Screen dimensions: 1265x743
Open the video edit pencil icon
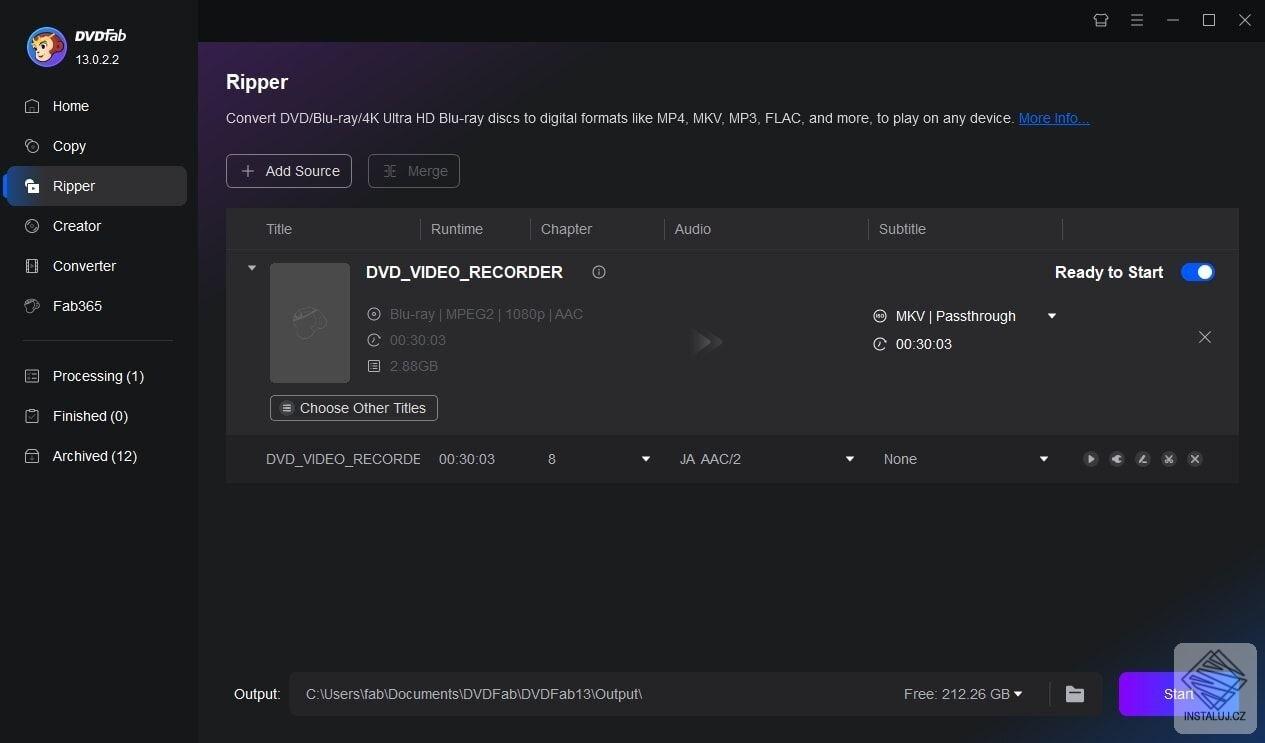pyautogui.click(x=1143, y=459)
